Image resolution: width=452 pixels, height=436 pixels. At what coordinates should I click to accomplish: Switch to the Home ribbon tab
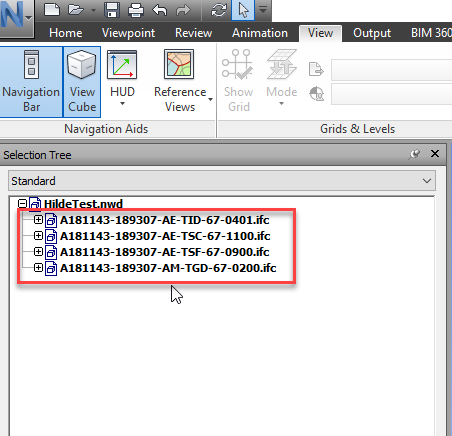tap(65, 33)
